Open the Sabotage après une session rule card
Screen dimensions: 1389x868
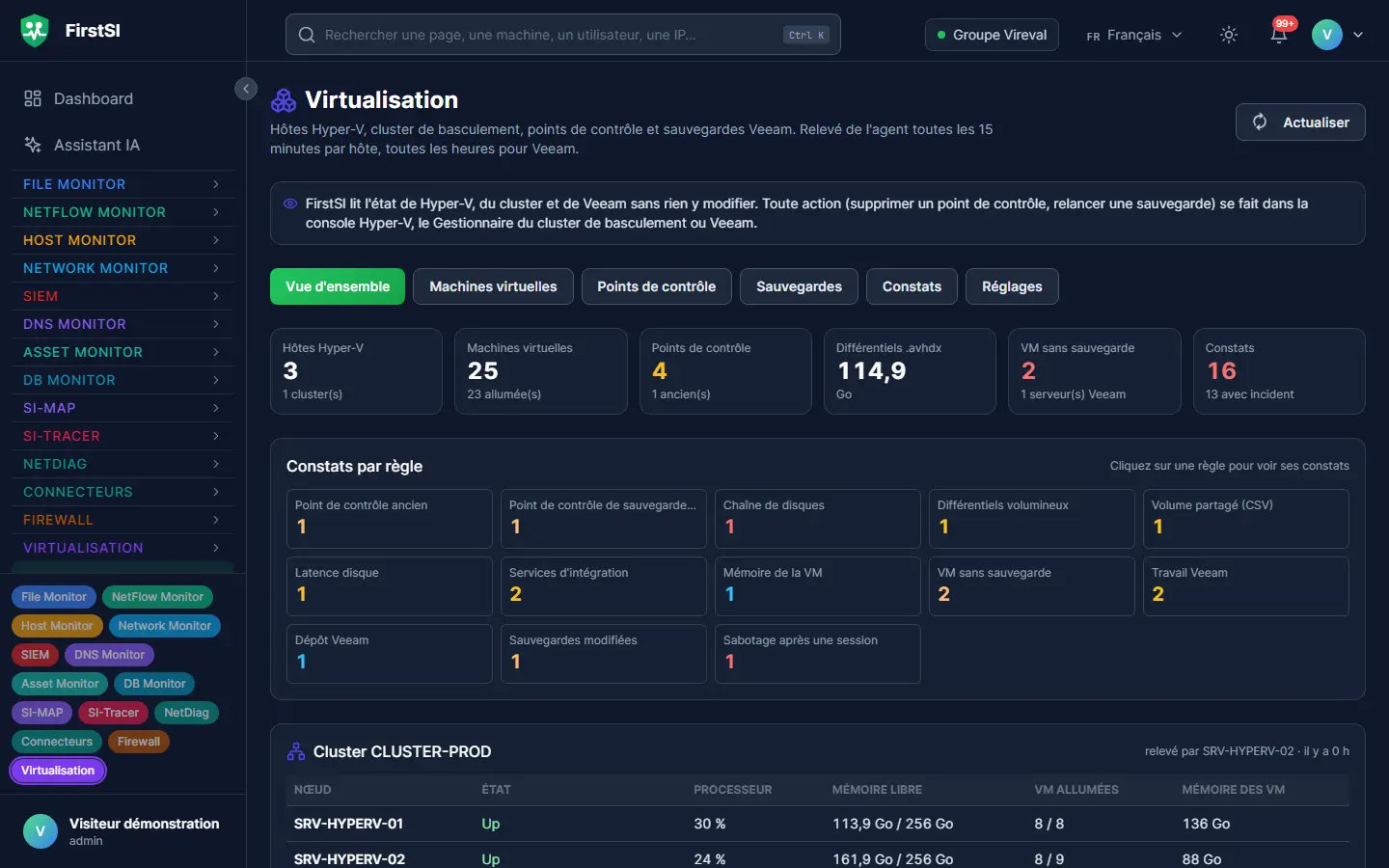click(818, 654)
